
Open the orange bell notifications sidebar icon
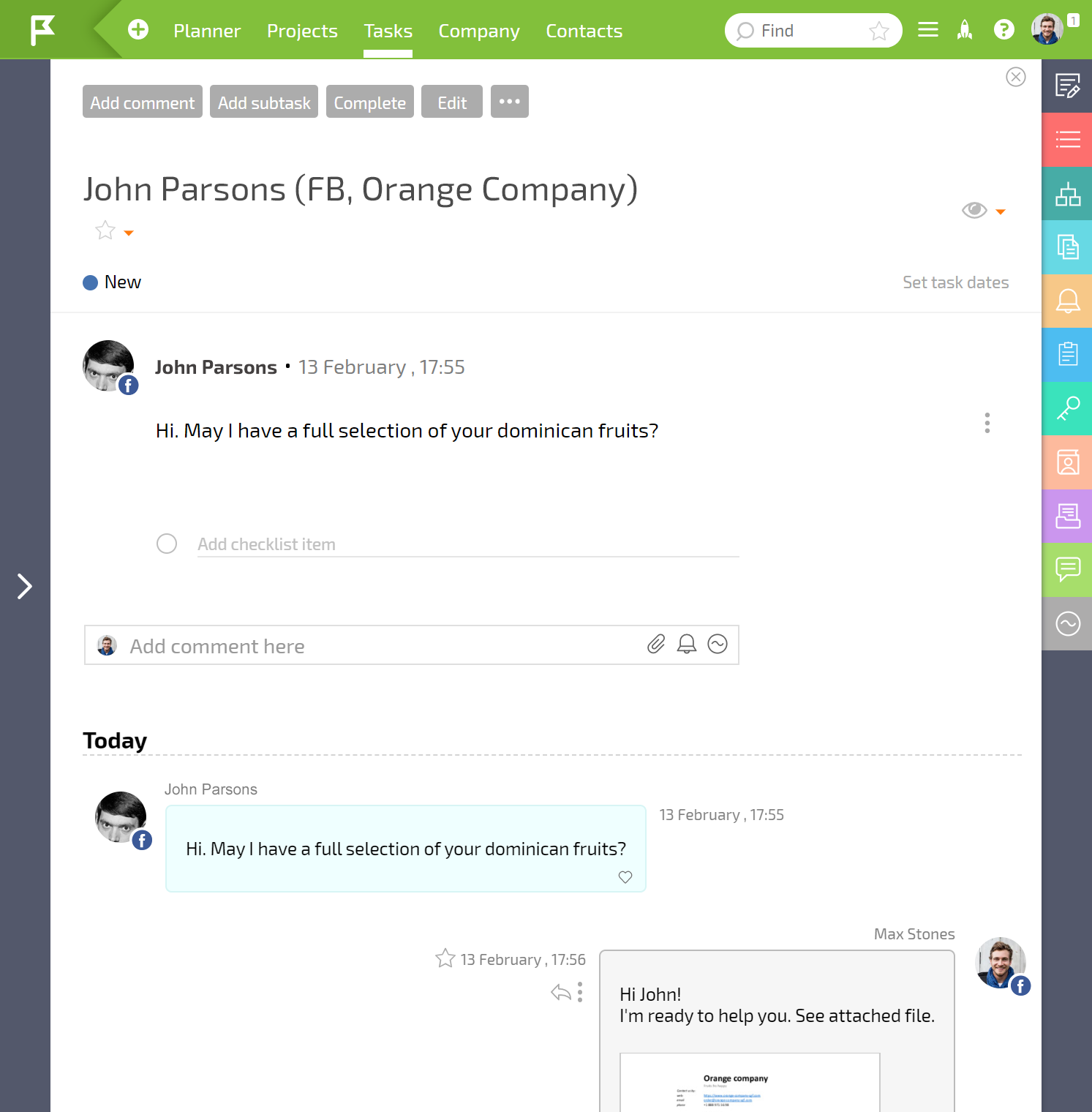point(1067,301)
